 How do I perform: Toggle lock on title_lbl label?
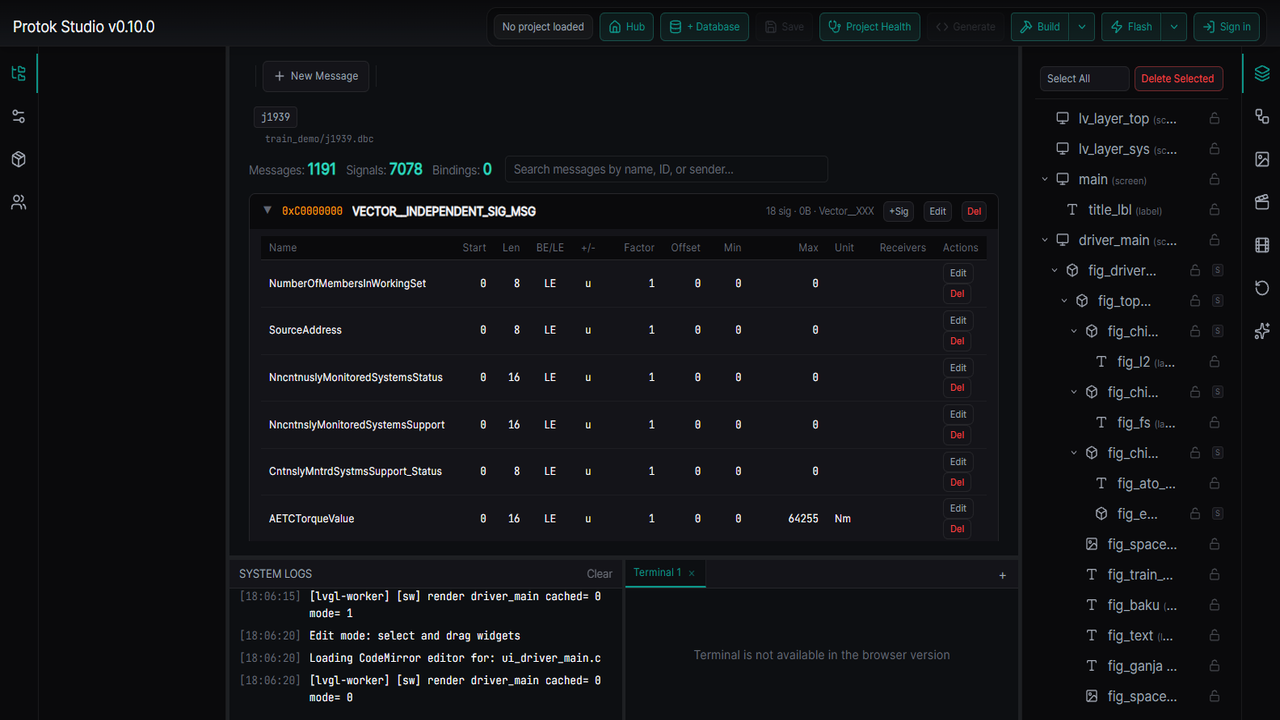(1215, 210)
